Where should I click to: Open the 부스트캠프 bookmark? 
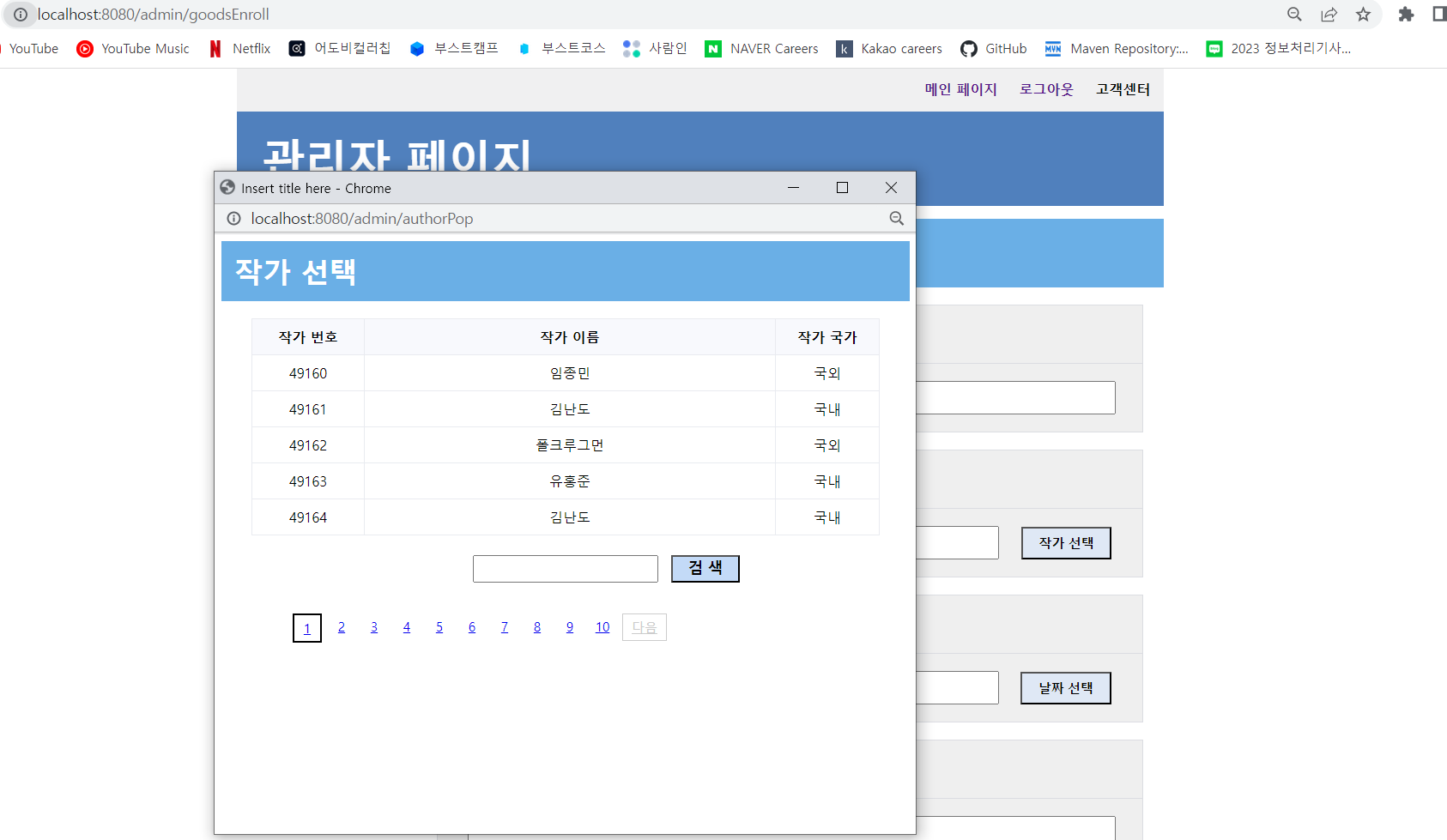tap(454, 49)
